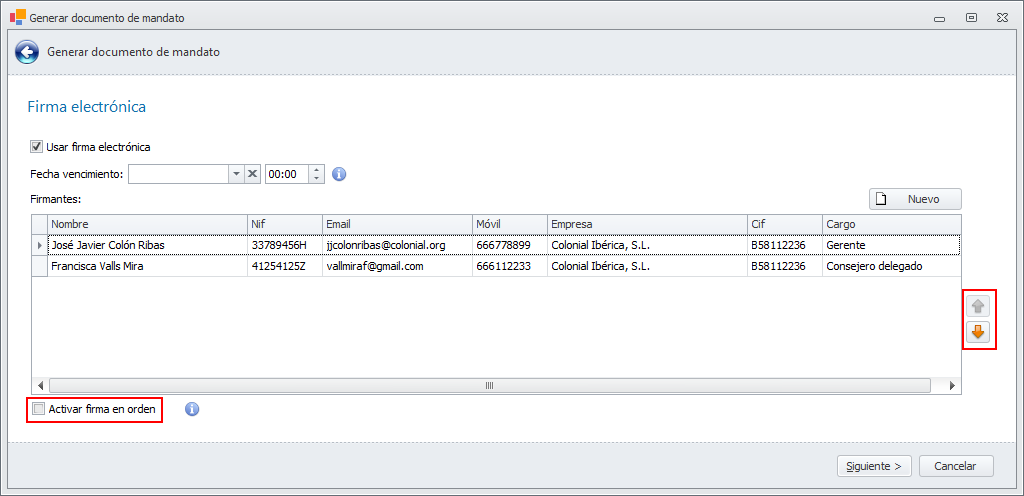Click Nif cell 41254125Z

click(285, 266)
